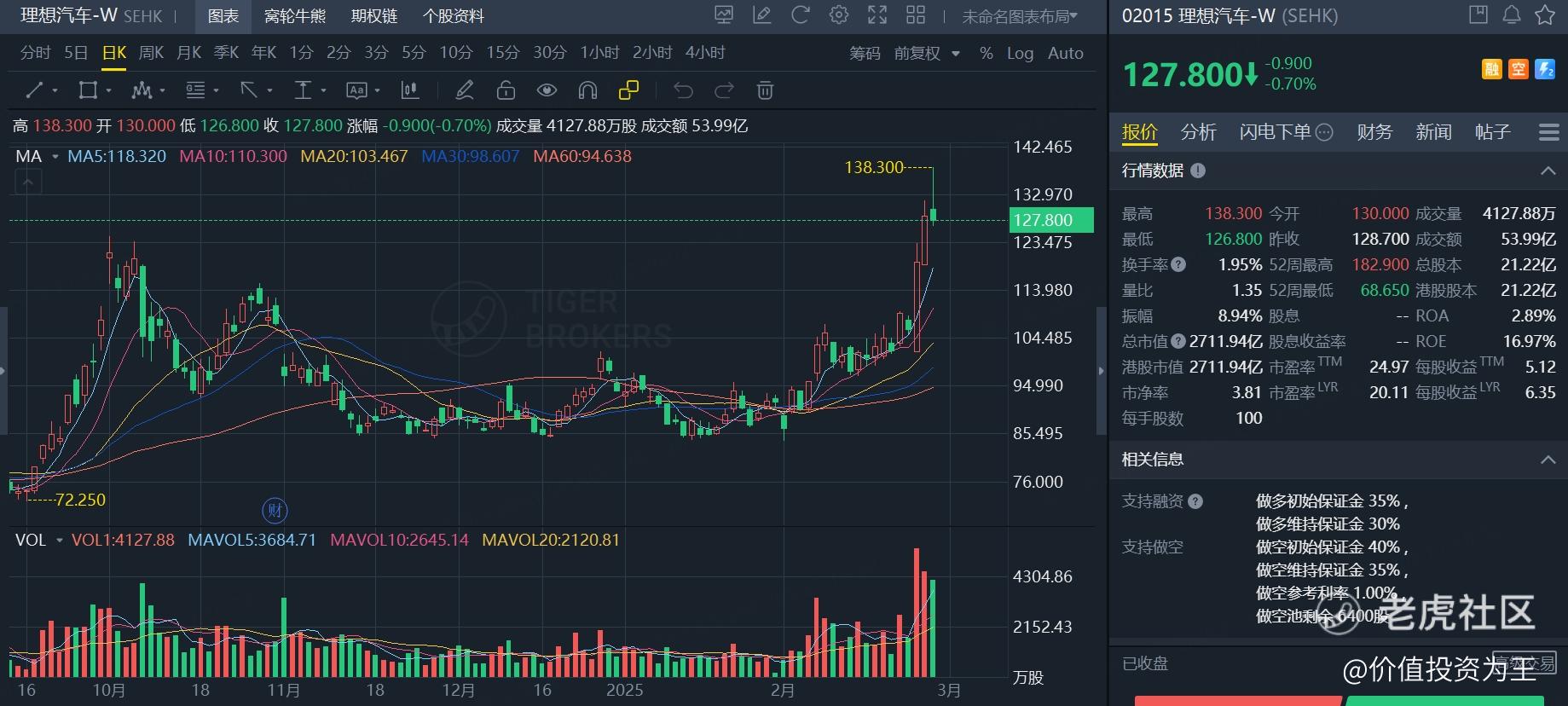Open the 分析 tab
The width and height of the screenshot is (1568, 706).
(1199, 132)
